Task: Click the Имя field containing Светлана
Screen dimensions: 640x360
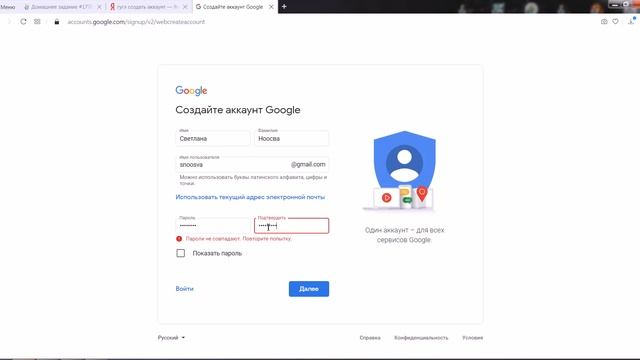Action: click(x=213, y=138)
